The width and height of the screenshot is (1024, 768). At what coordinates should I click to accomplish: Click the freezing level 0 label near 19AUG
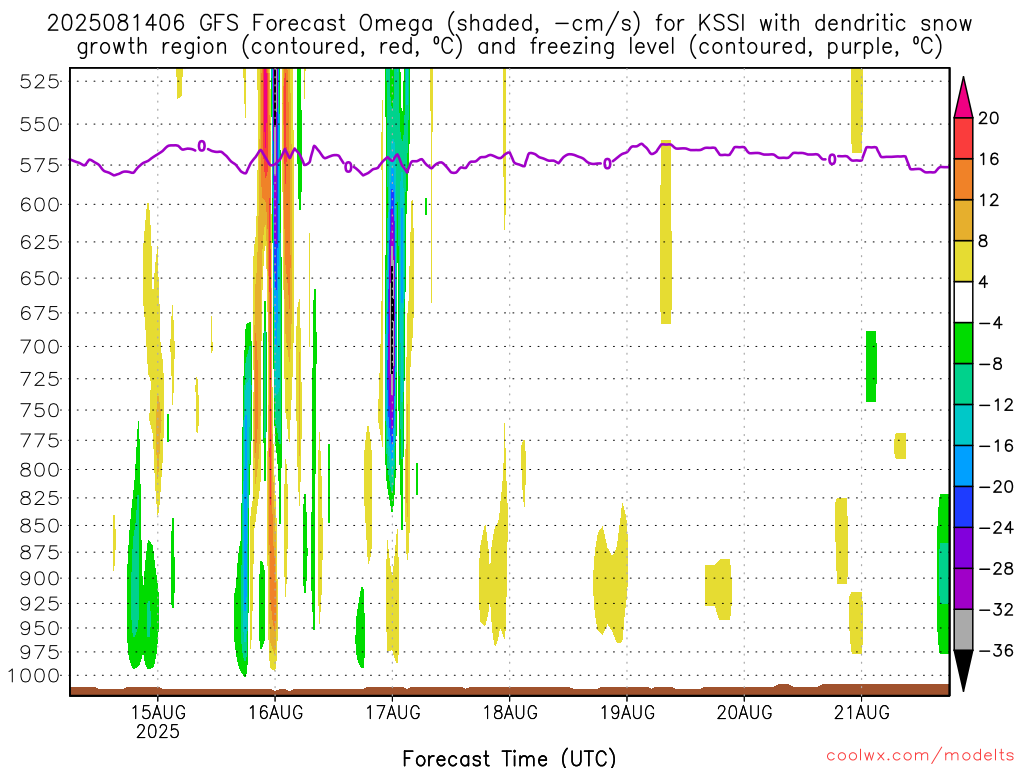pos(607,164)
